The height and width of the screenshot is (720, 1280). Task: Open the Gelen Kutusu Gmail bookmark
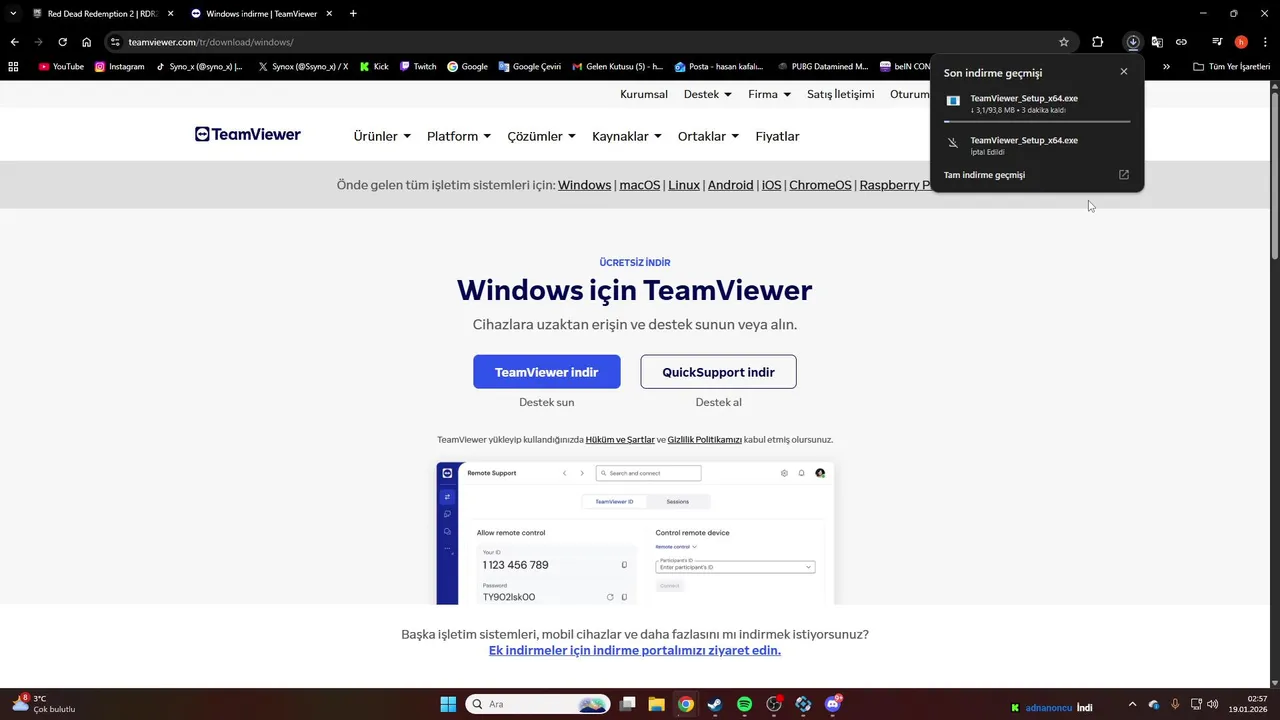tap(618, 67)
